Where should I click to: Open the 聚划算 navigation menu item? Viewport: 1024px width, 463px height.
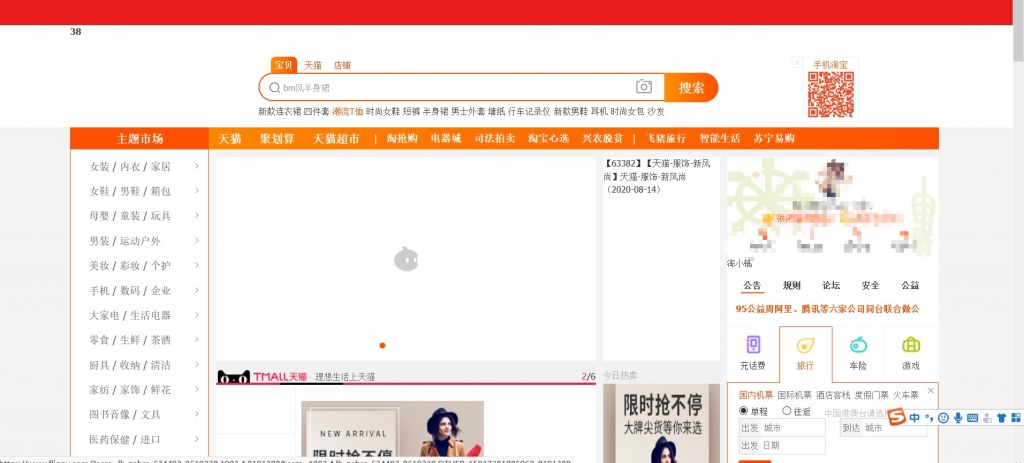point(277,139)
